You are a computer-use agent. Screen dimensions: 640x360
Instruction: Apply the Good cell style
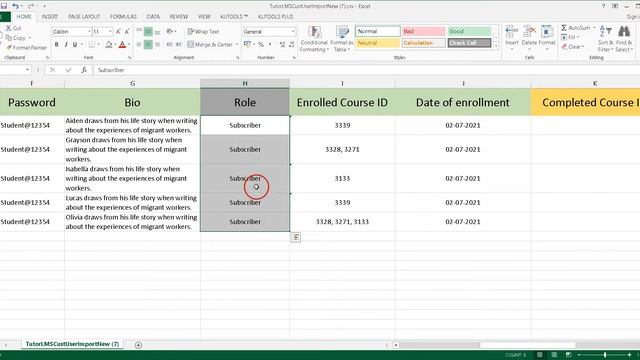(x=469, y=31)
